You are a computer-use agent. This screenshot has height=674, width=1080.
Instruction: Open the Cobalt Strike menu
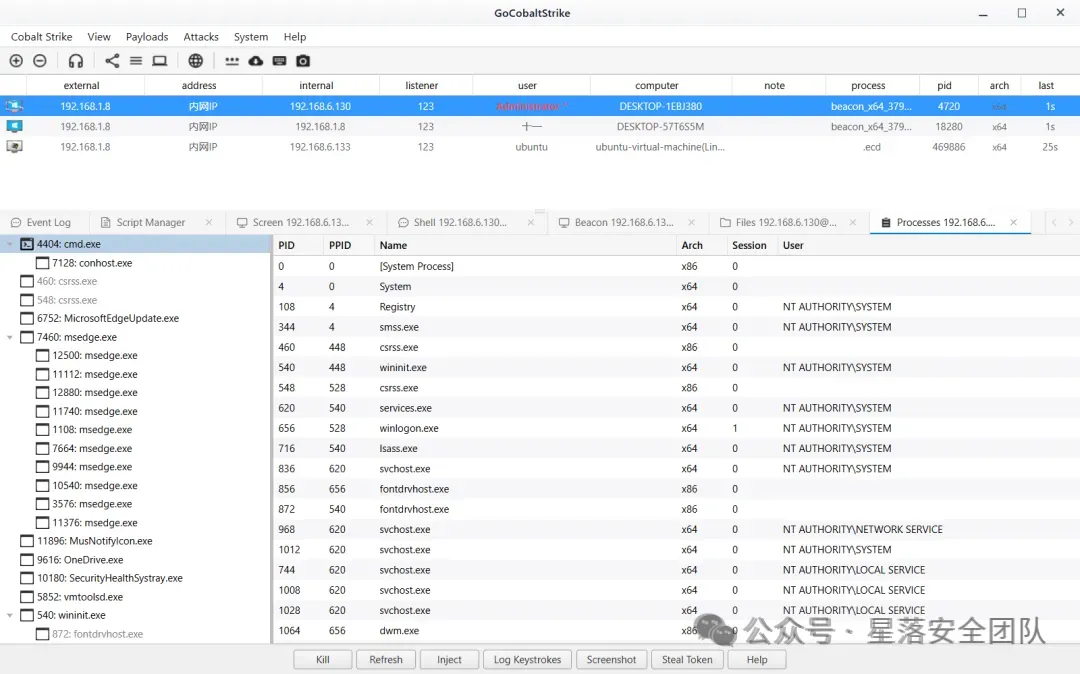(41, 36)
